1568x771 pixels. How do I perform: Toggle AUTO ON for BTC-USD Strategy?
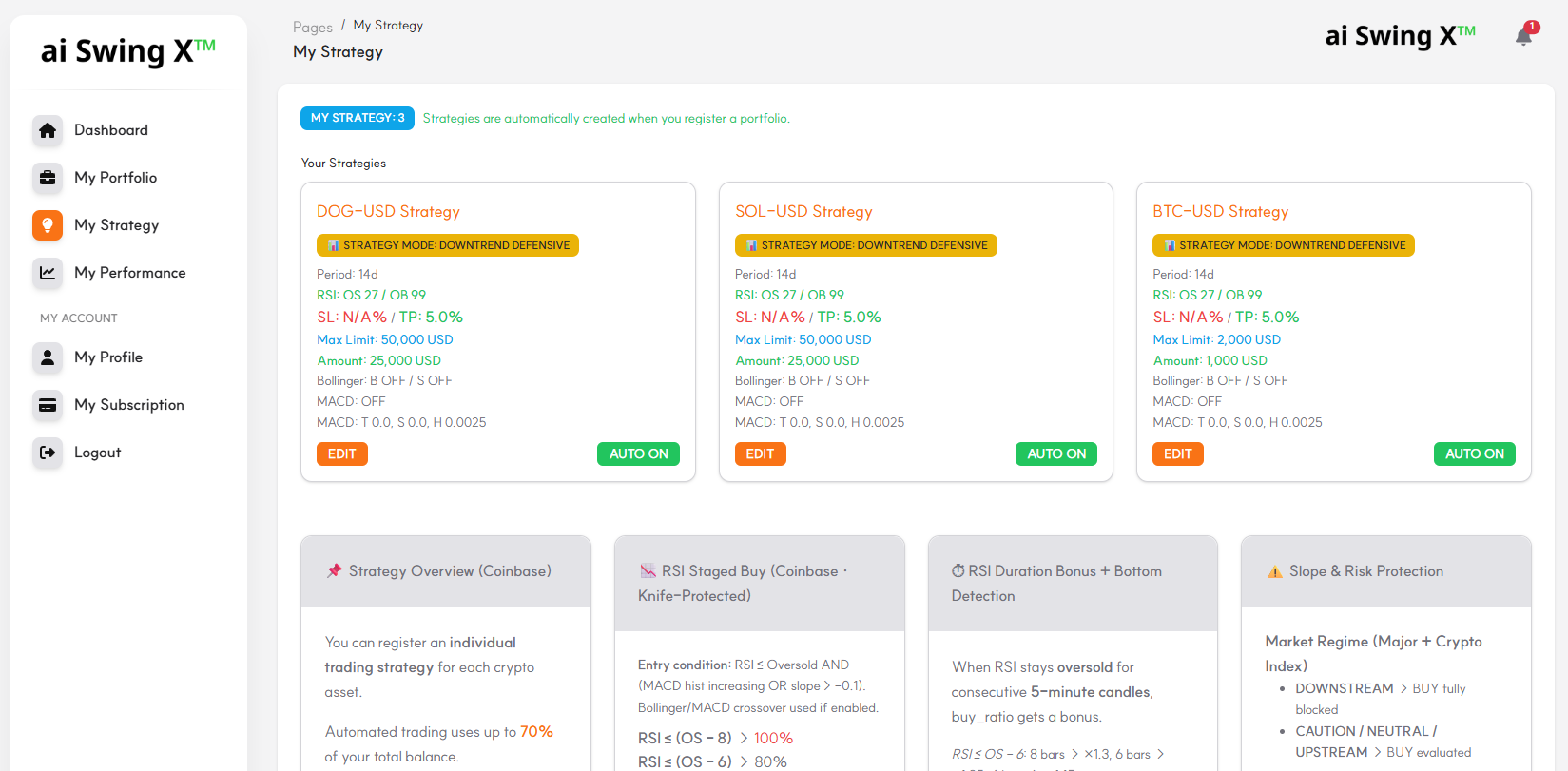[1474, 454]
